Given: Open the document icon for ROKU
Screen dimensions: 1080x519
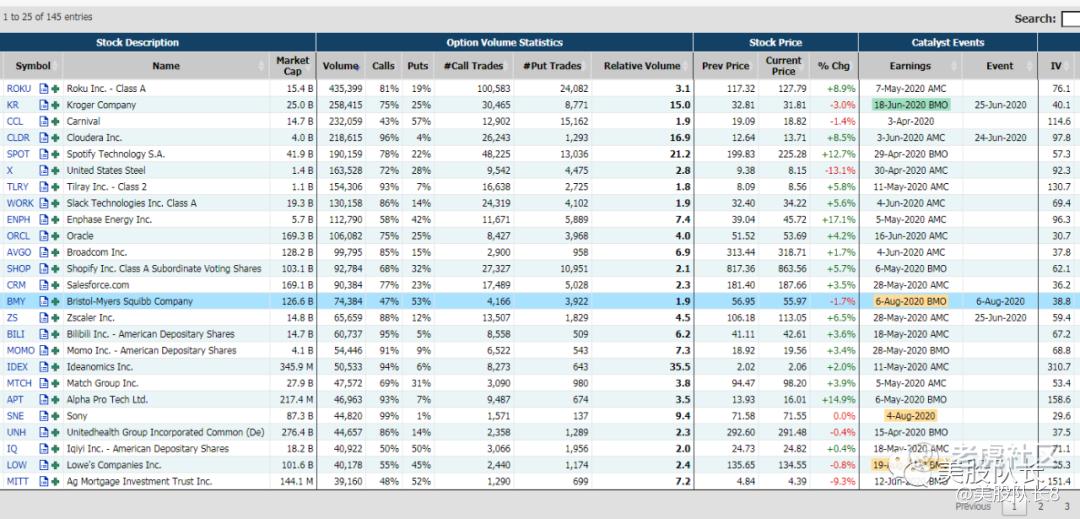Looking at the screenshot, I should 44,89.
